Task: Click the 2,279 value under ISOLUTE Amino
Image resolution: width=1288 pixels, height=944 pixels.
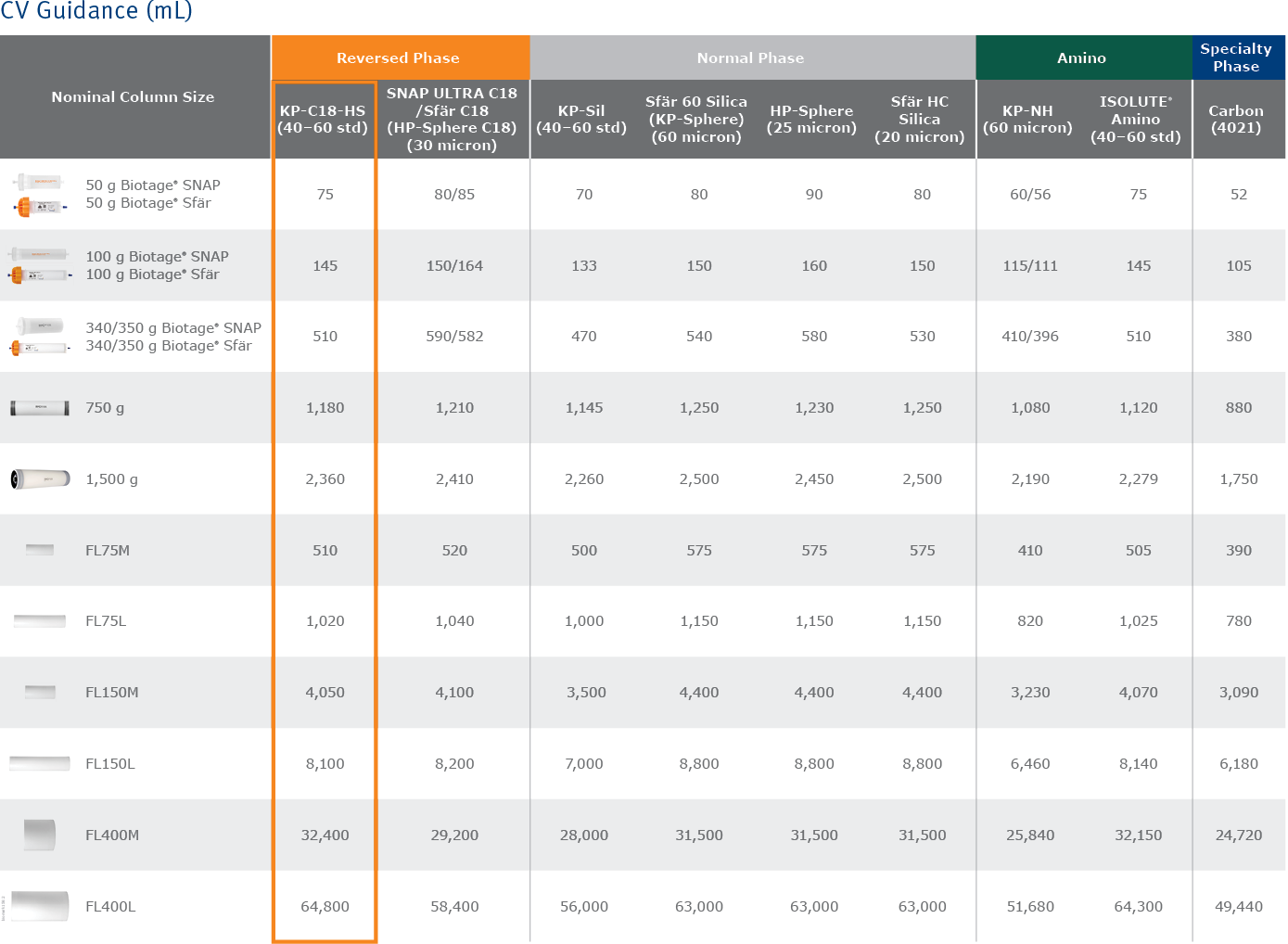Action: coord(1139,479)
